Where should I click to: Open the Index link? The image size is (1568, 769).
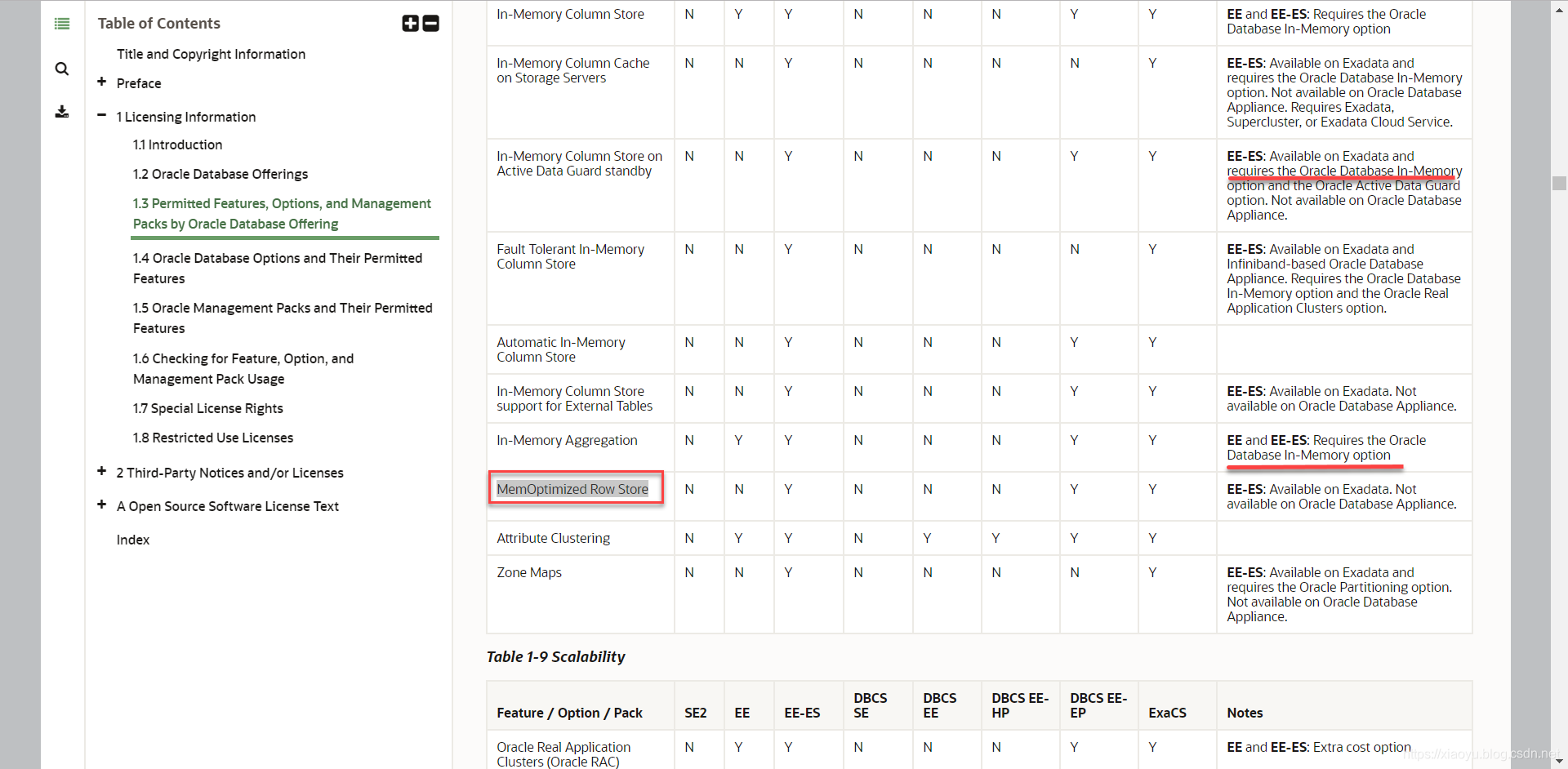(x=133, y=540)
